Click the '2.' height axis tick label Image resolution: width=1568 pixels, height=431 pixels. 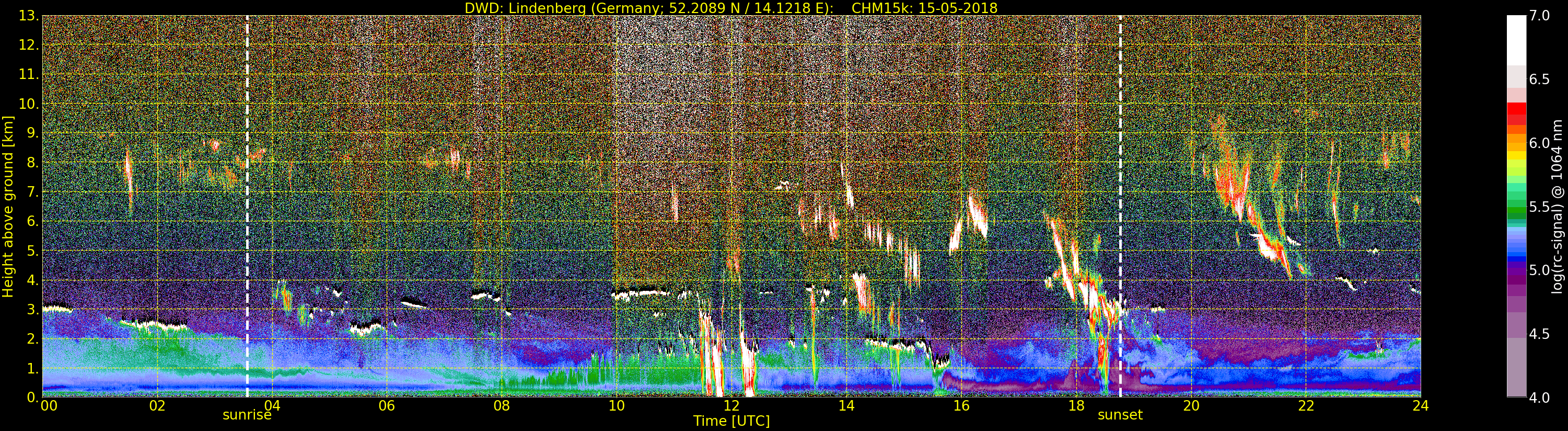coord(32,338)
